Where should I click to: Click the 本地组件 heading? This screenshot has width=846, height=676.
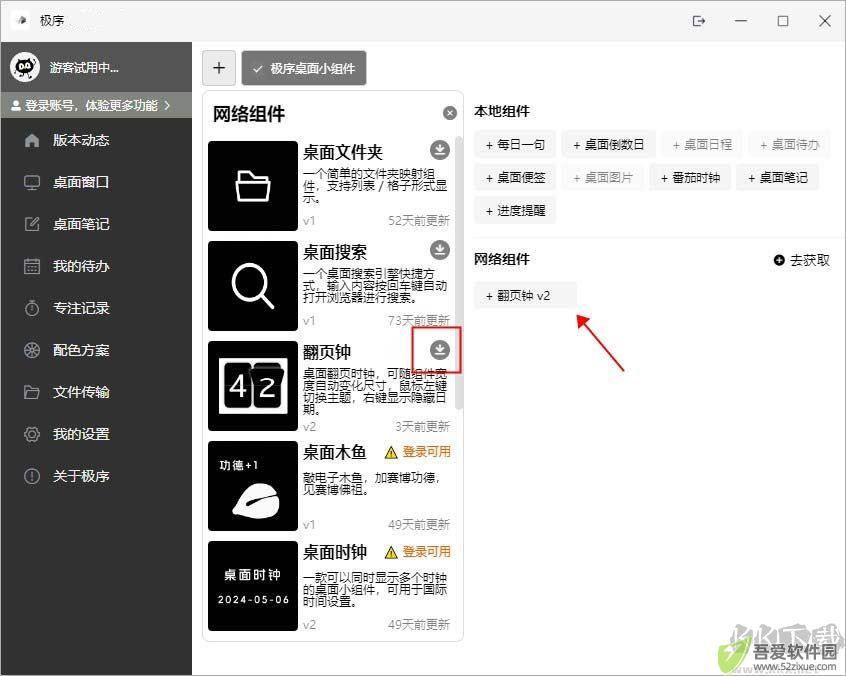click(x=502, y=111)
